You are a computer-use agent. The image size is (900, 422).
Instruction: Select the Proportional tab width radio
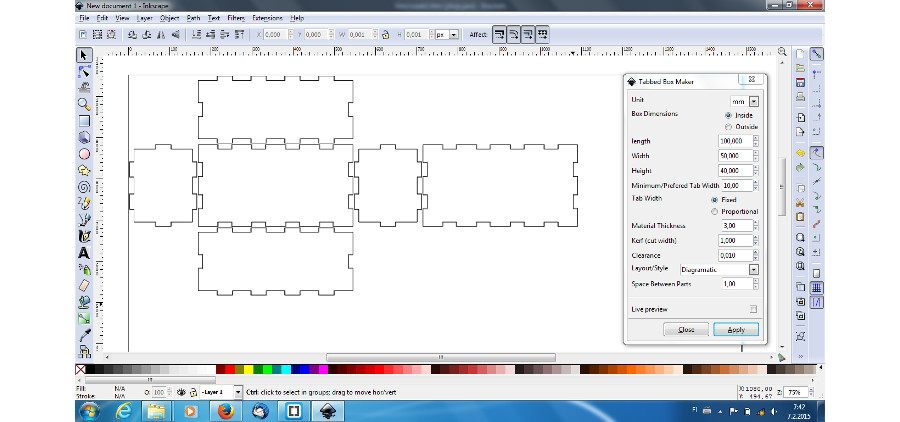715,212
